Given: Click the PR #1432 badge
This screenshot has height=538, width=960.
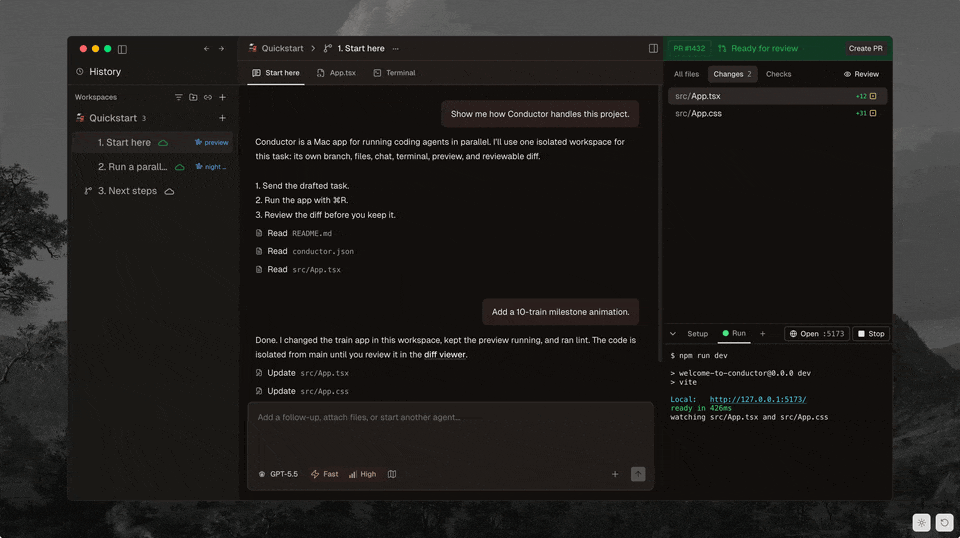Looking at the screenshot, I should [689, 48].
